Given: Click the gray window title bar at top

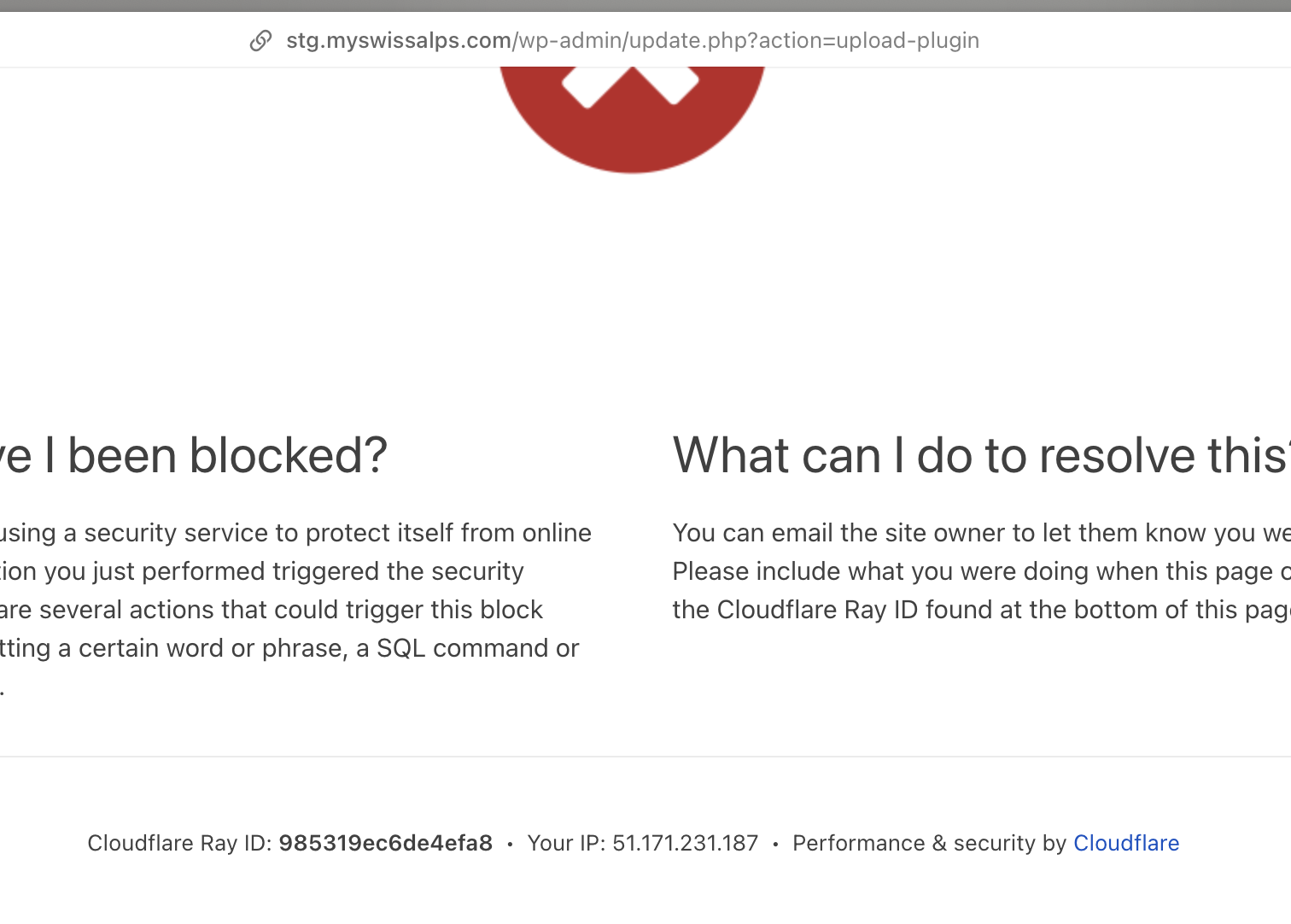Looking at the screenshot, I should tap(645, 5).
